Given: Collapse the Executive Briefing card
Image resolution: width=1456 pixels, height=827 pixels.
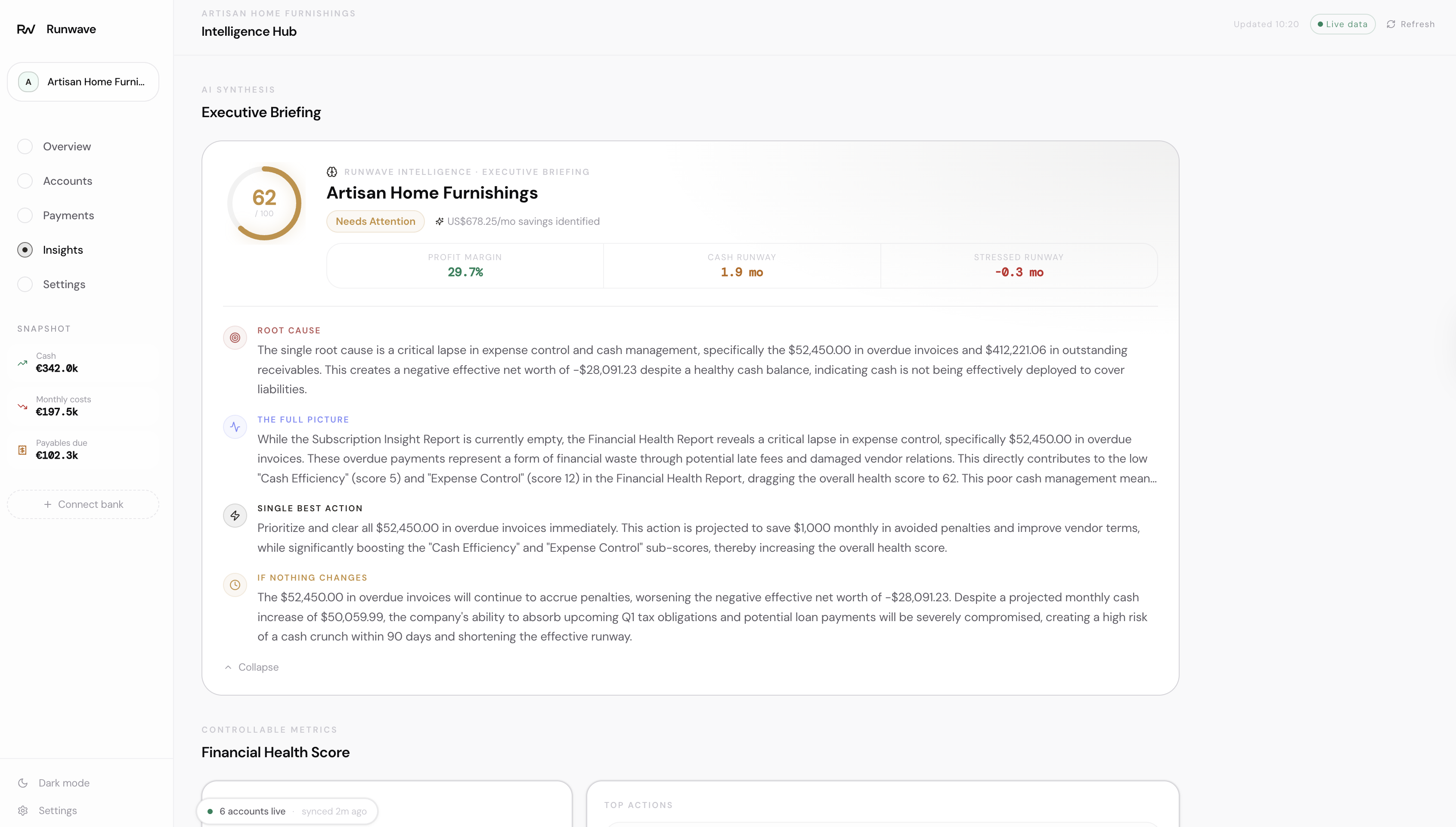Looking at the screenshot, I should tap(251, 667).
